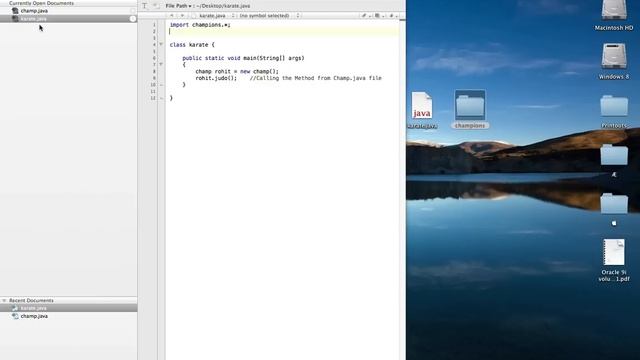Click the 'champ rohit = new champ();' line
640x360 pixels.
(x=237, y=71)
